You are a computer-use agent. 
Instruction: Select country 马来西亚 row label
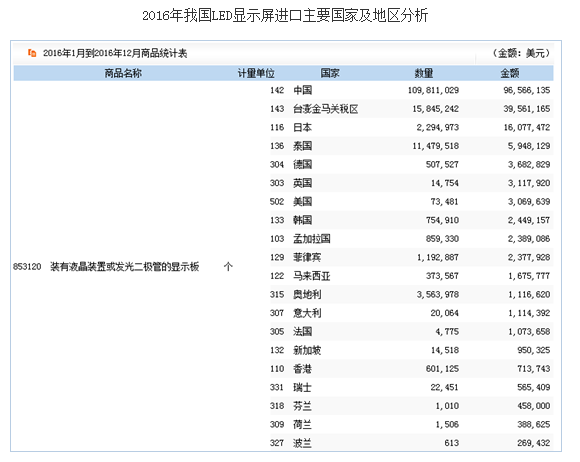pyautogui.click(x=312, y=276)
